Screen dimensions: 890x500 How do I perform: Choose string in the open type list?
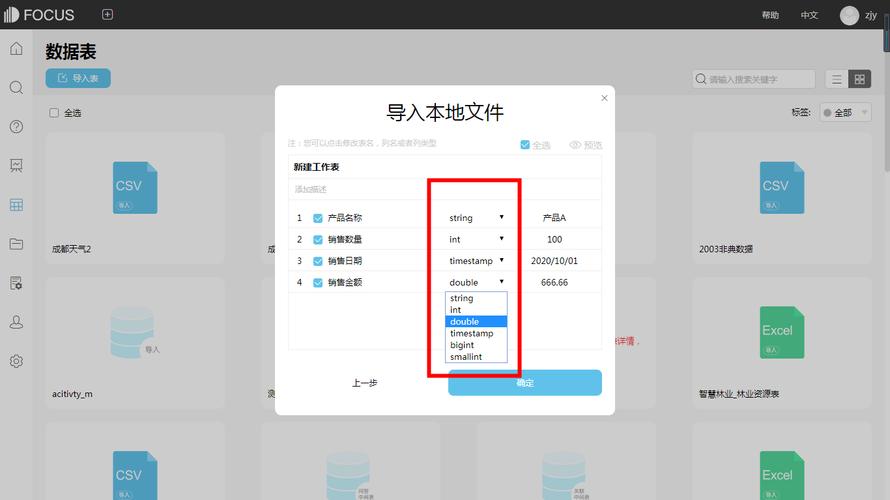tap(476, 298)
